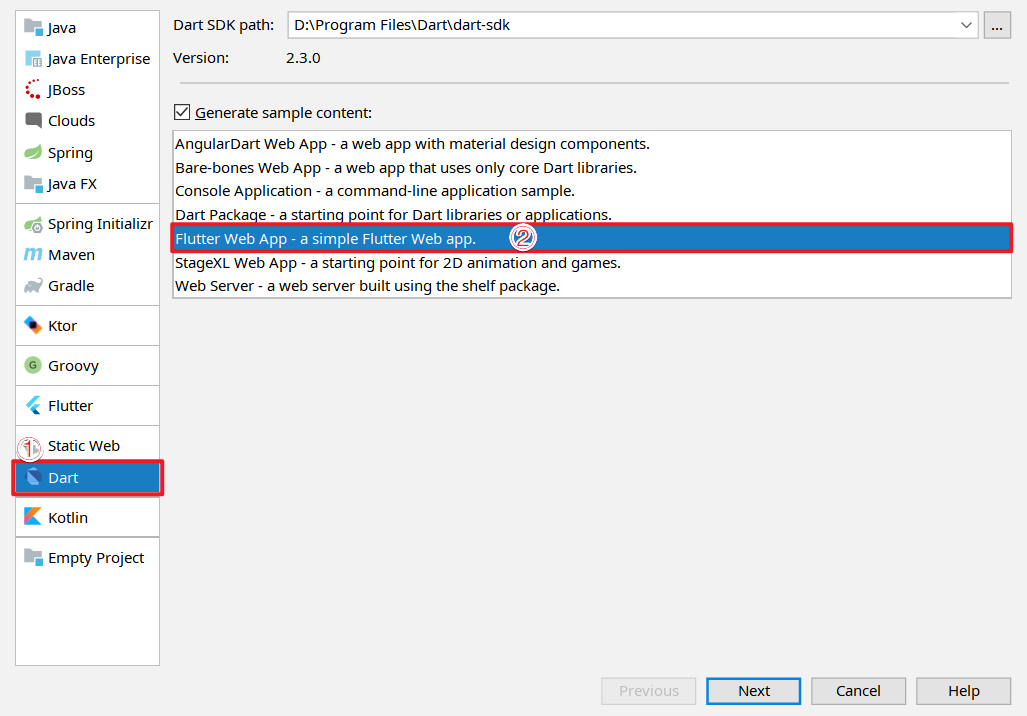
Task: Click the Previous button
Action: 648,690
